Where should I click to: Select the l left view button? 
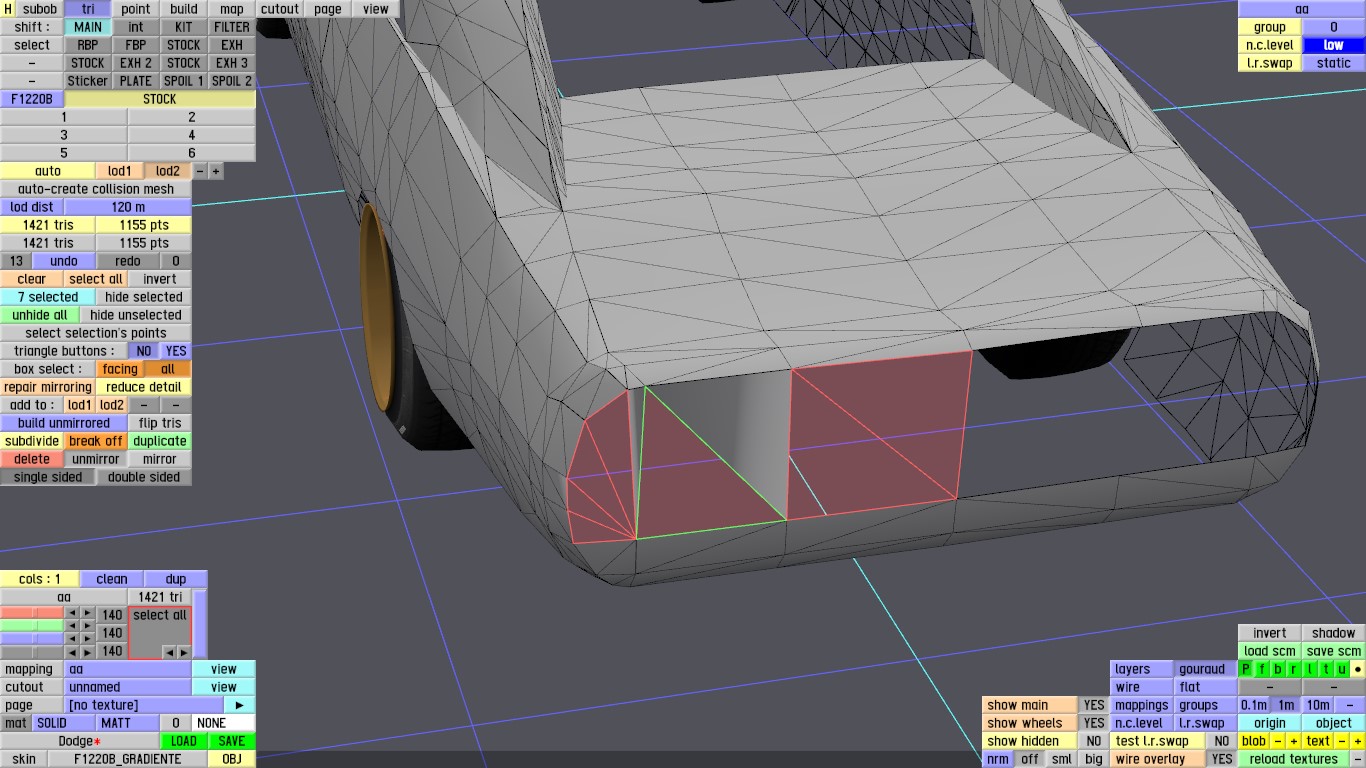tap(1310, 669)
